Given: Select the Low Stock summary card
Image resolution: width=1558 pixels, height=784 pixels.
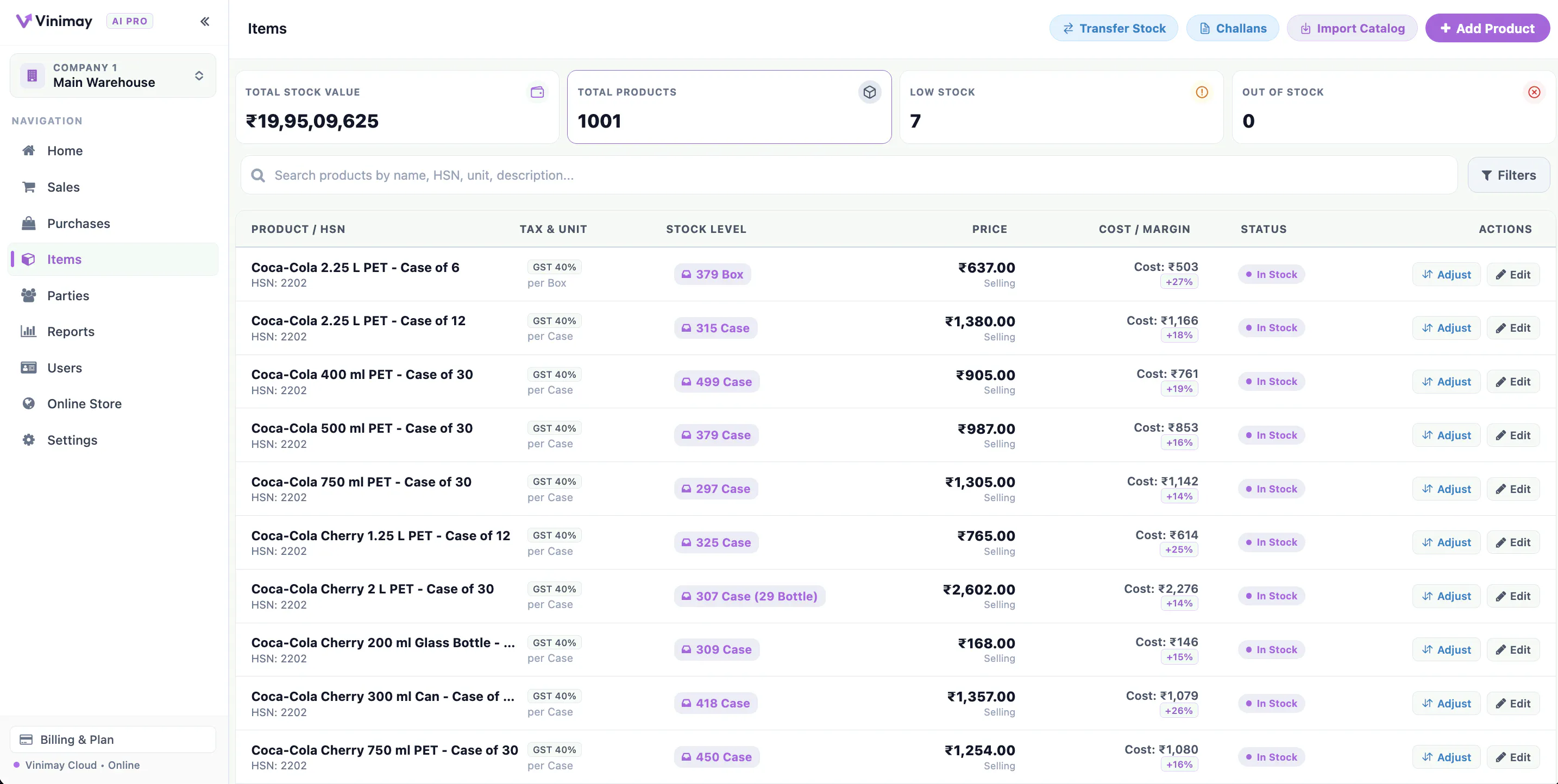Looking at the screenshot, I should click(1061, 107).
